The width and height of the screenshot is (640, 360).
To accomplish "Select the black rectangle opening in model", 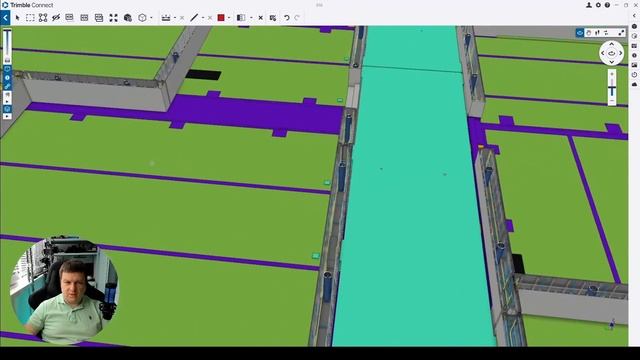I will coord(203,75).
